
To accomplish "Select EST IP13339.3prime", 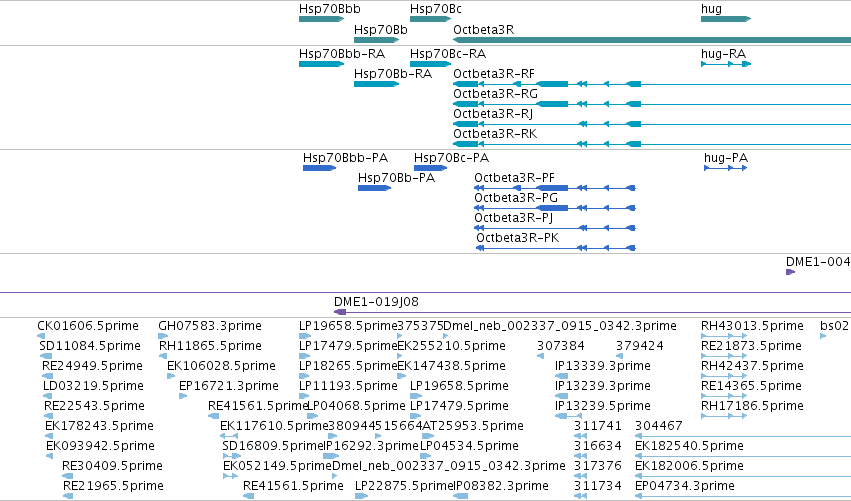I will (x=602, y=366).
